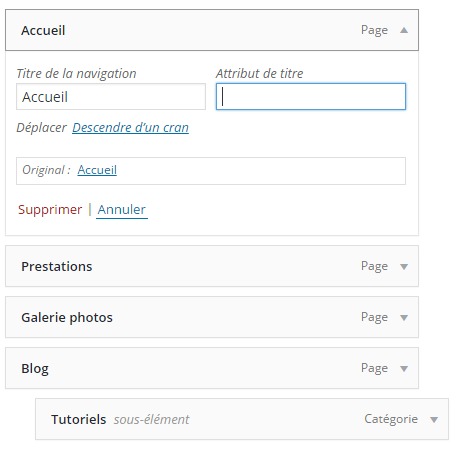Viewport: 458px width, 465px height.
Task: Select the Prestations menu item title
Action: click(x=57, y=267)
